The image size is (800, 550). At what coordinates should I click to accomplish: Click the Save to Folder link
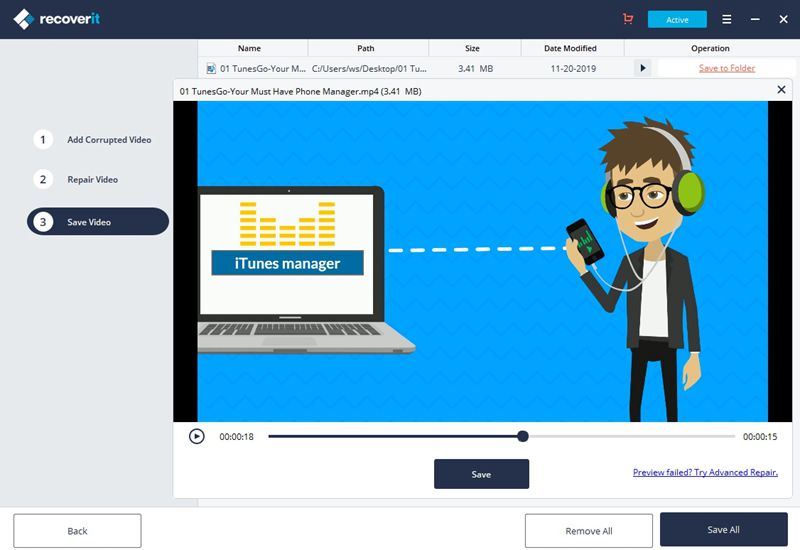pyautogui.click(x=727, y=68)
